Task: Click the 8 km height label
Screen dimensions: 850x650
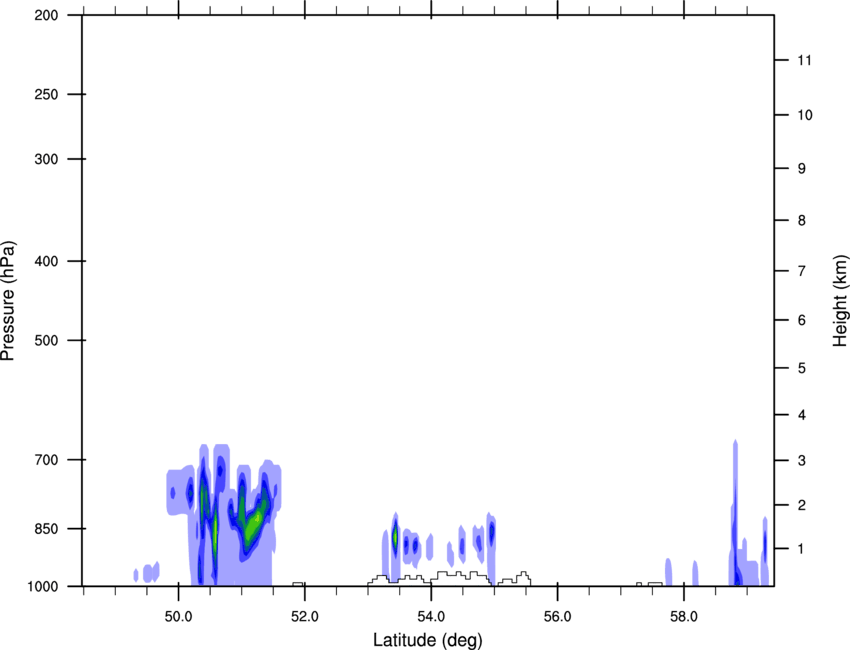Action: (802, 220)
